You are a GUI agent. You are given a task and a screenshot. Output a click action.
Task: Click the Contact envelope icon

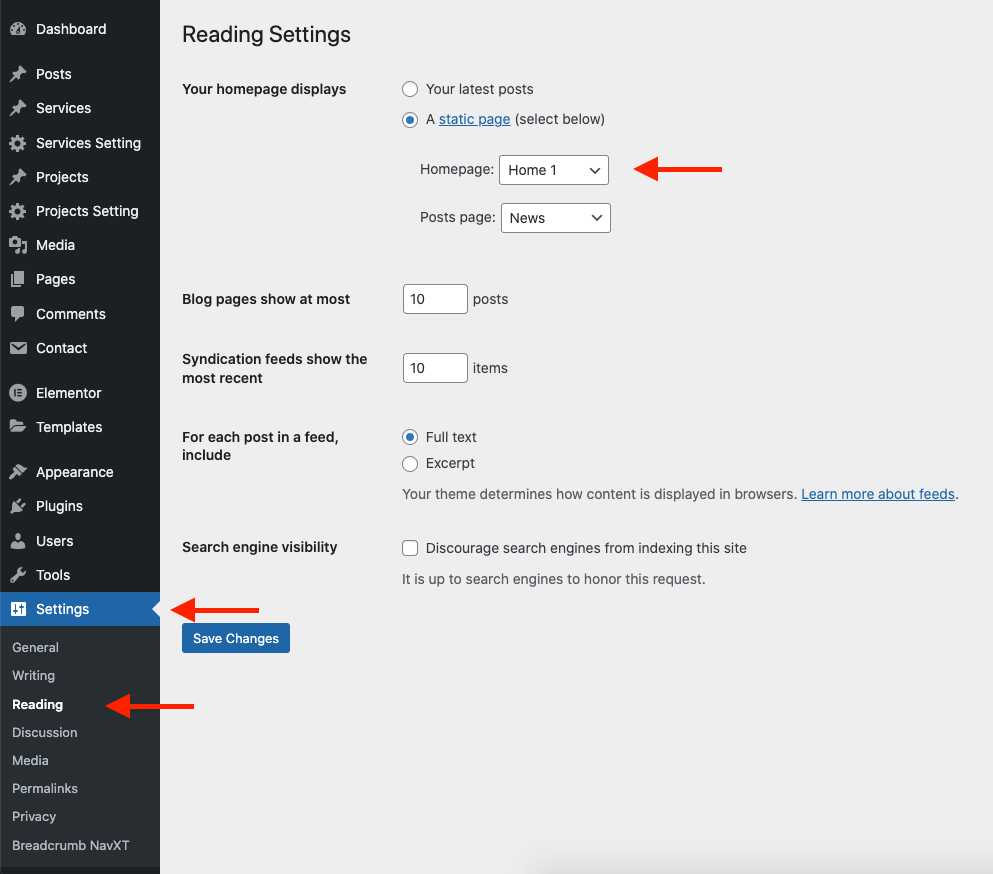17,348
